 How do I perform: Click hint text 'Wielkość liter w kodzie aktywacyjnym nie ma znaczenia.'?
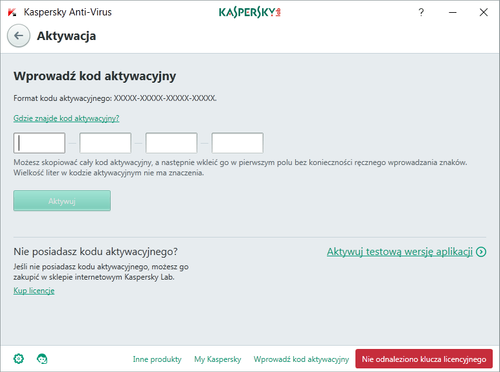point(109,173)
